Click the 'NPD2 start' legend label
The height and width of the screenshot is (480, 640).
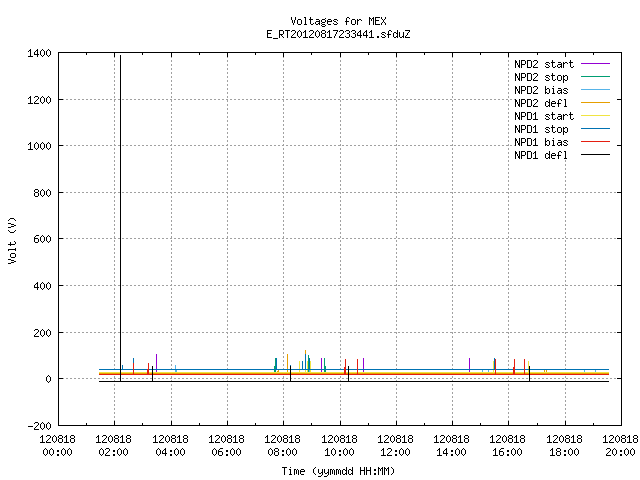point(544,64)
